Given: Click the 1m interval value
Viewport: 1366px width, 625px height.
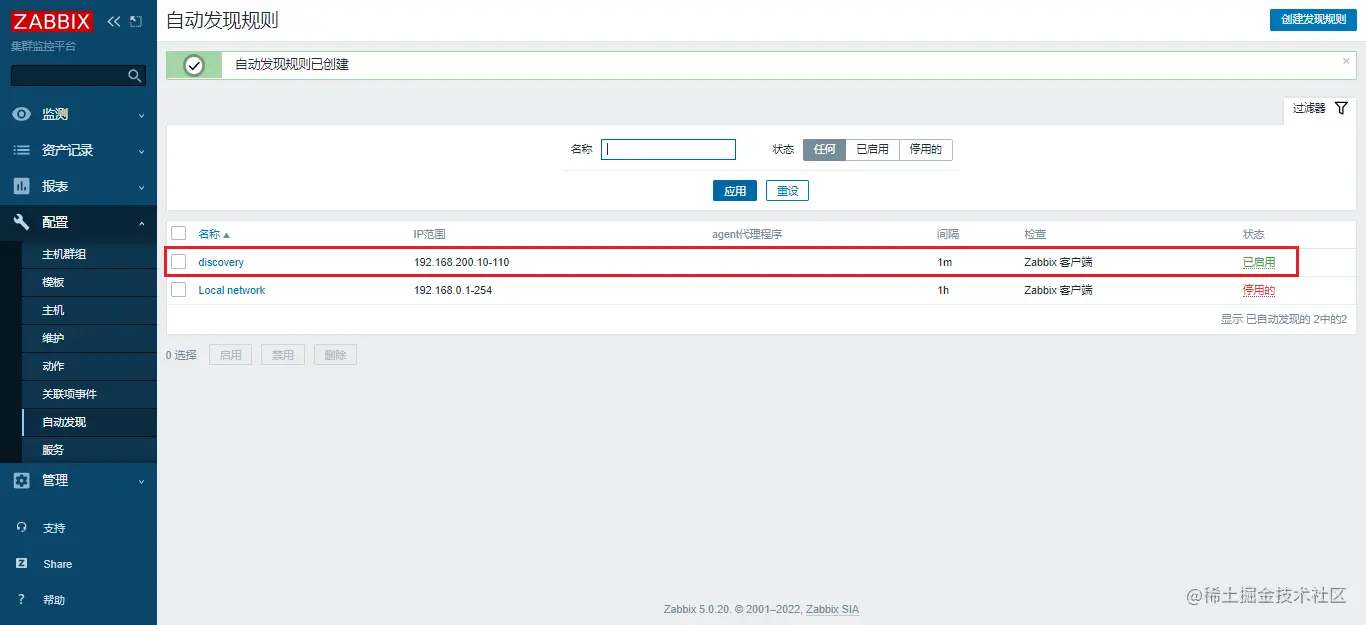Looking at the screenshot, I should (x=943, y=262).
